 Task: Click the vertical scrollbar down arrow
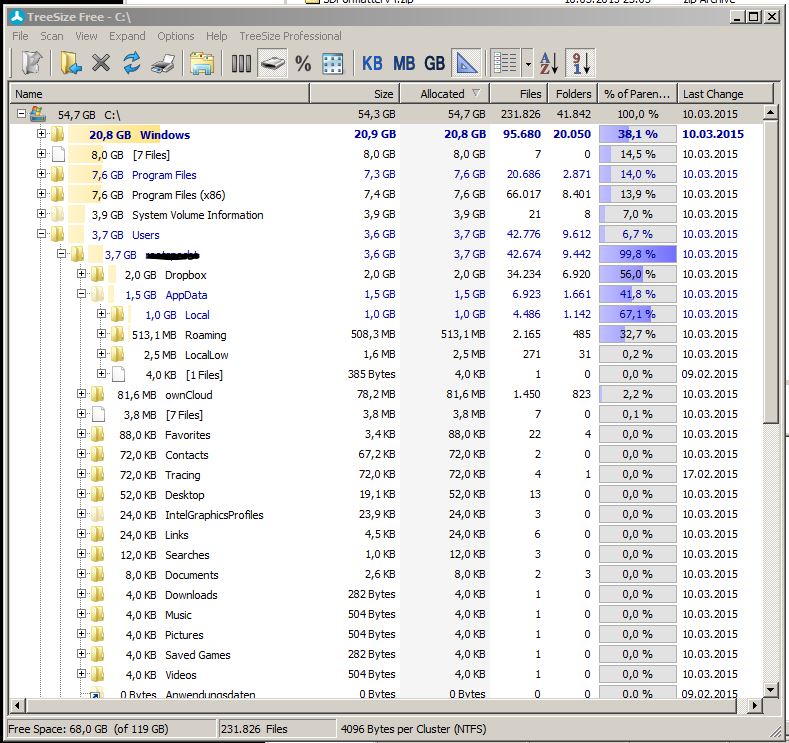(x=770, y=689)
